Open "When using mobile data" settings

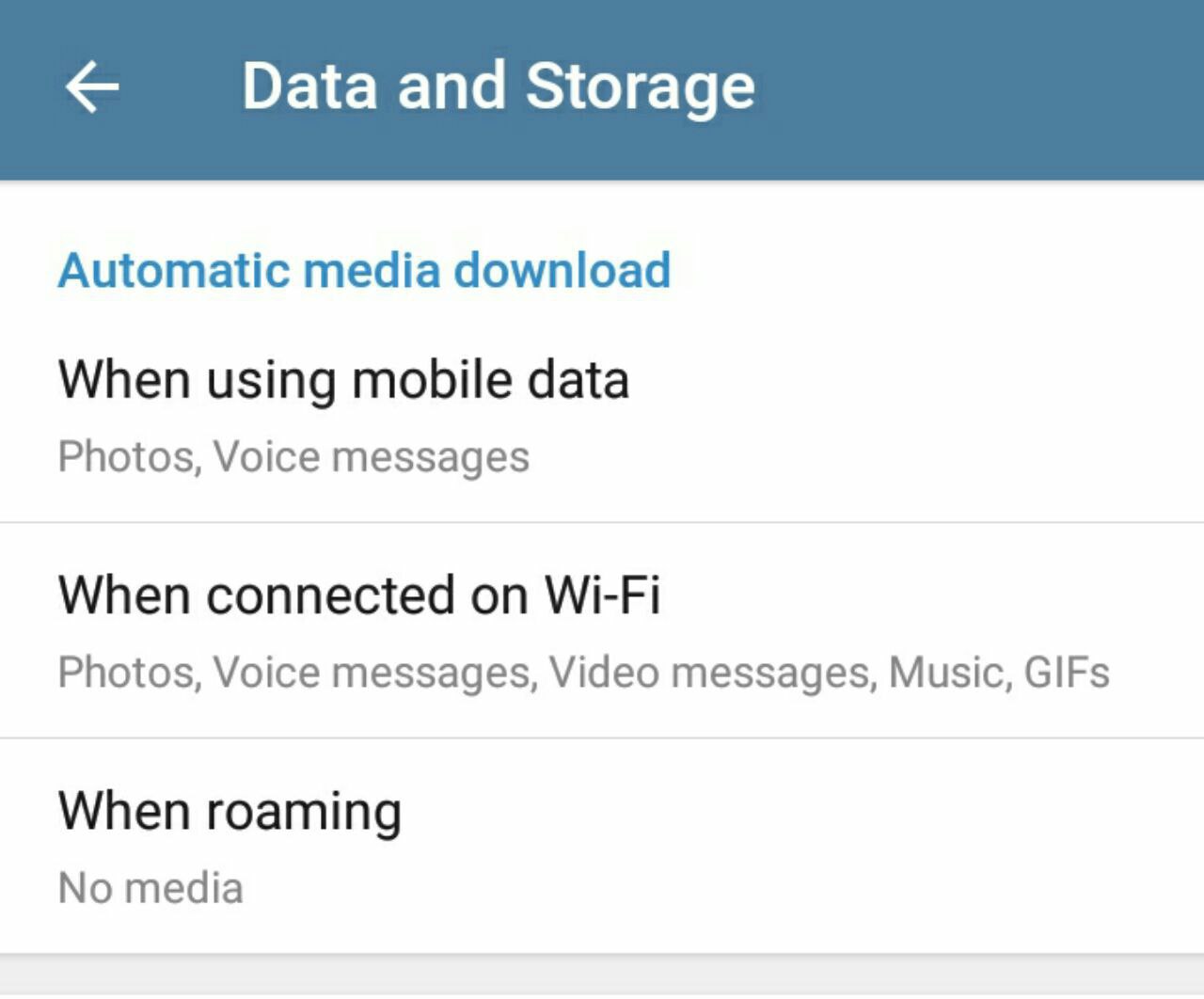click(x=343, y=381)
